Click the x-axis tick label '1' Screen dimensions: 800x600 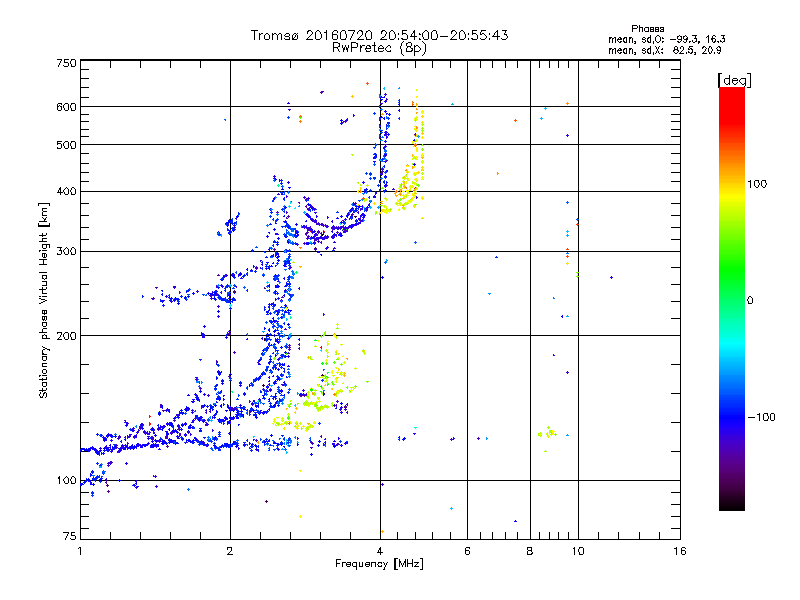coord(80,551)
